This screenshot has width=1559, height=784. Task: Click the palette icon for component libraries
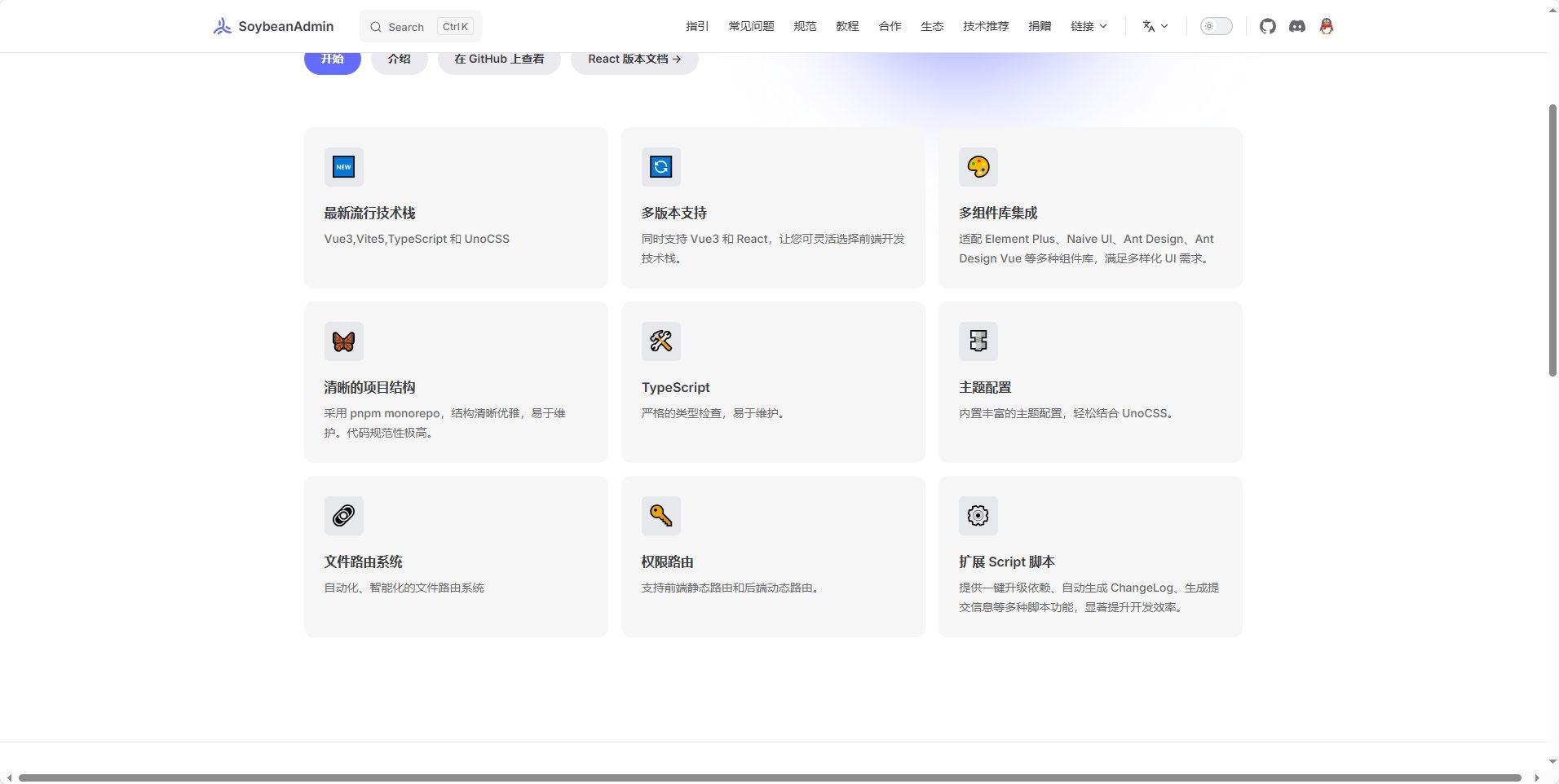point(978,167)
